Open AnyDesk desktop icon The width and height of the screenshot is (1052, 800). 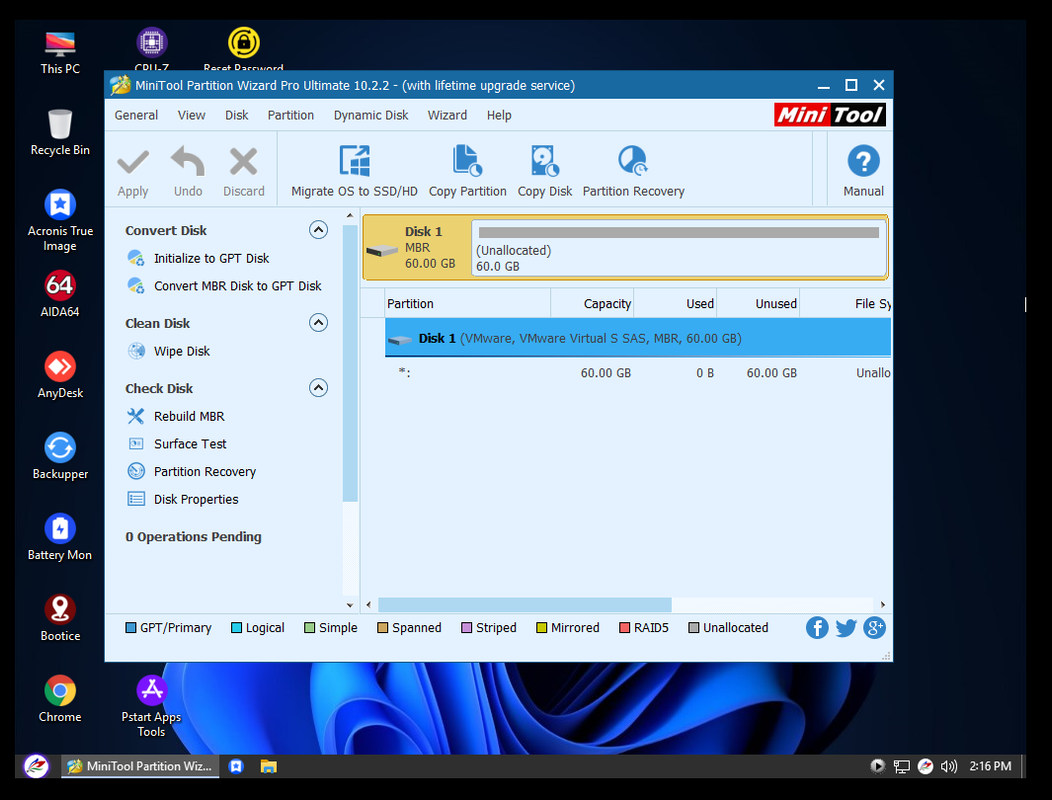coord(60,376)
